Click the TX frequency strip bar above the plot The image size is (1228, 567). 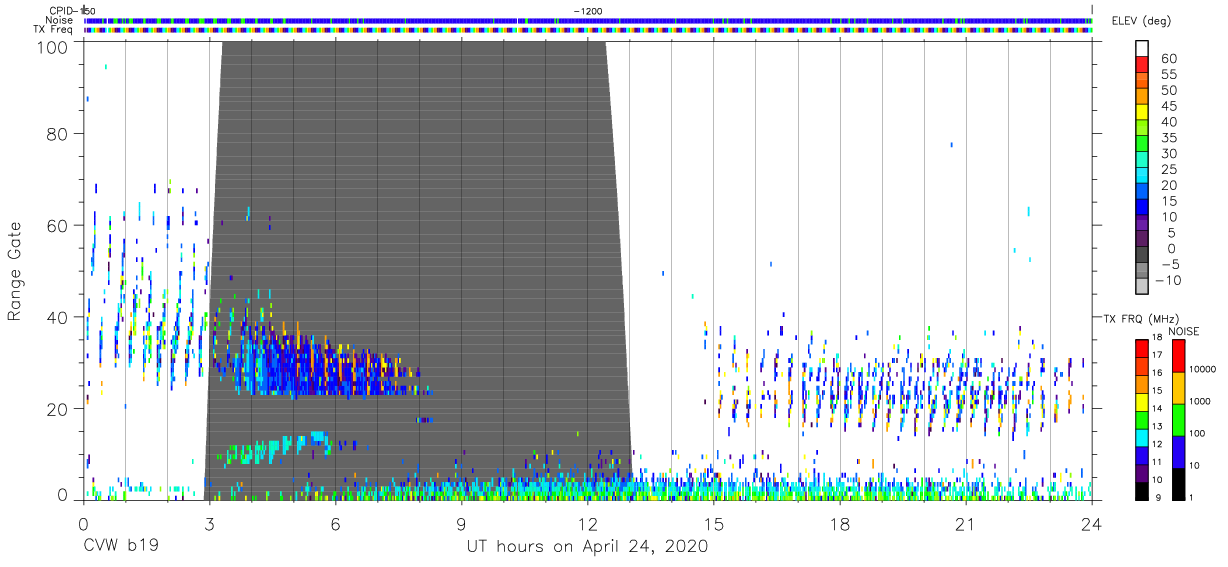588,30
